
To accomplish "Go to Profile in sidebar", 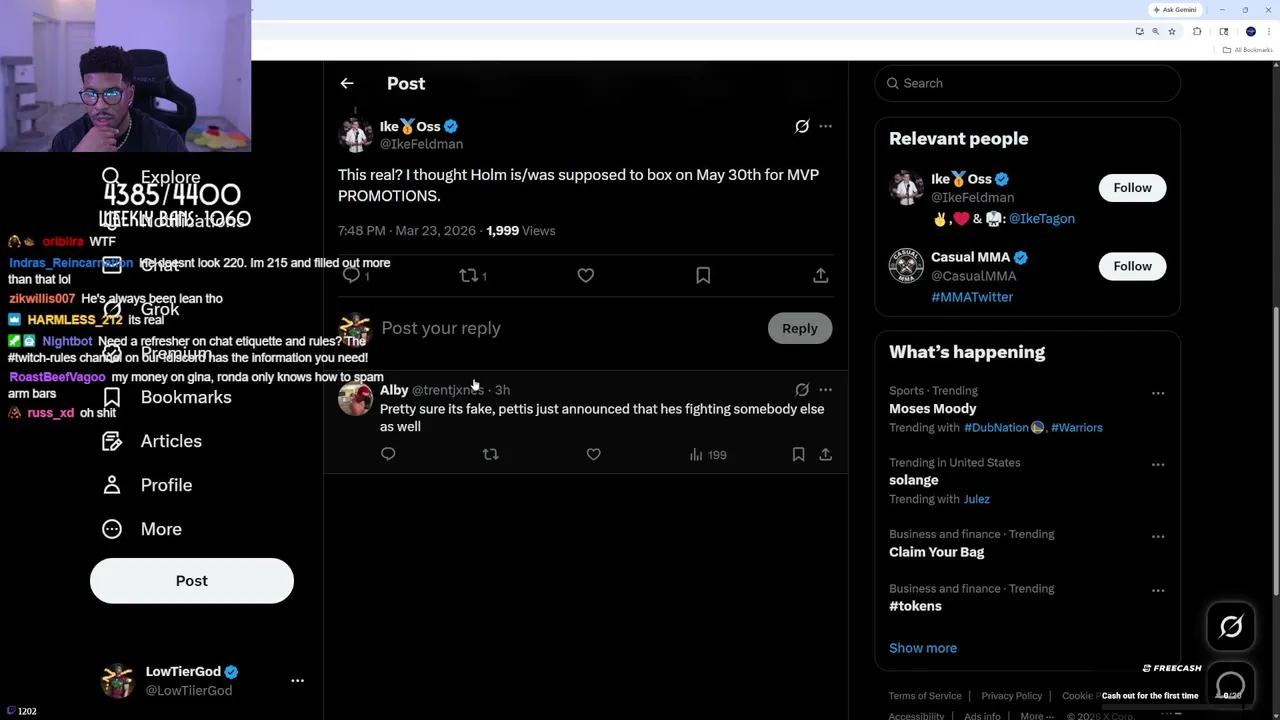I will point(165,485).
